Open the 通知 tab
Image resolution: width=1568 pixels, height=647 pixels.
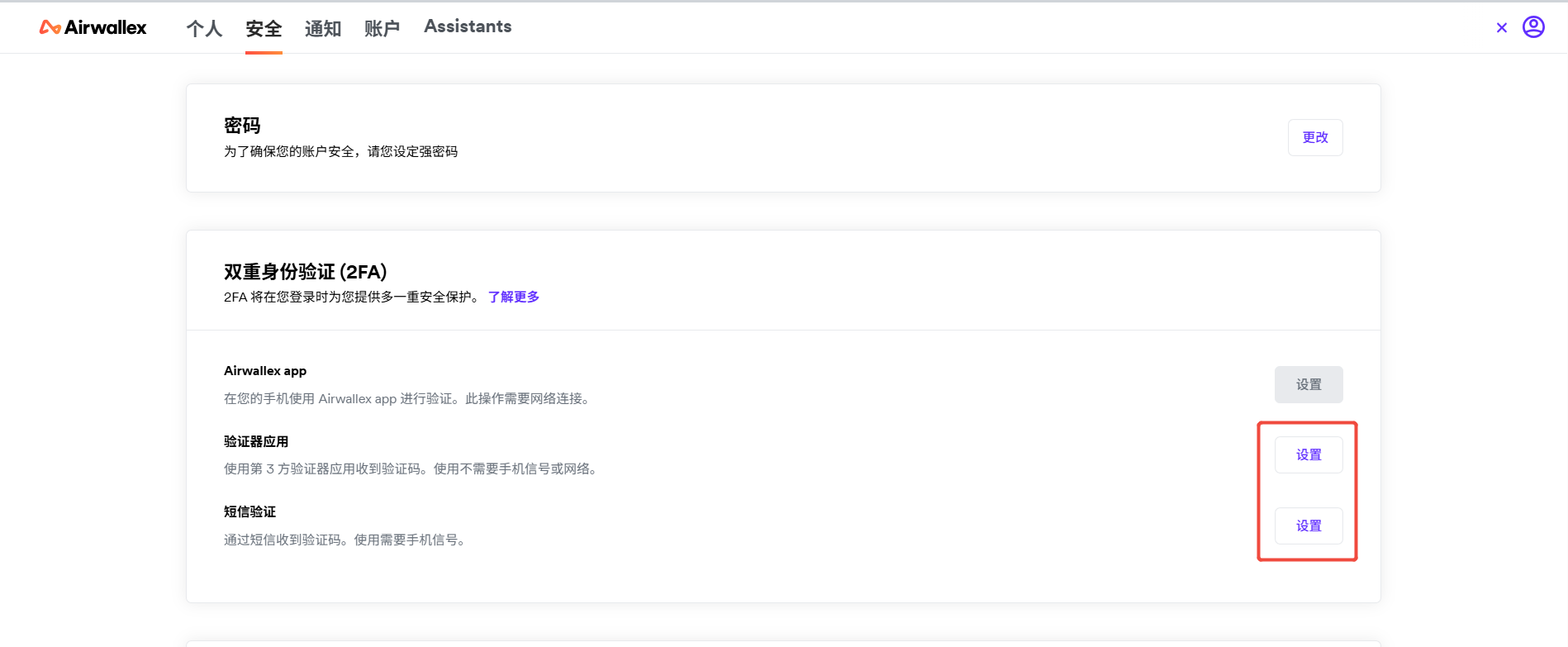pyautogui.click(x=323, y=29)
